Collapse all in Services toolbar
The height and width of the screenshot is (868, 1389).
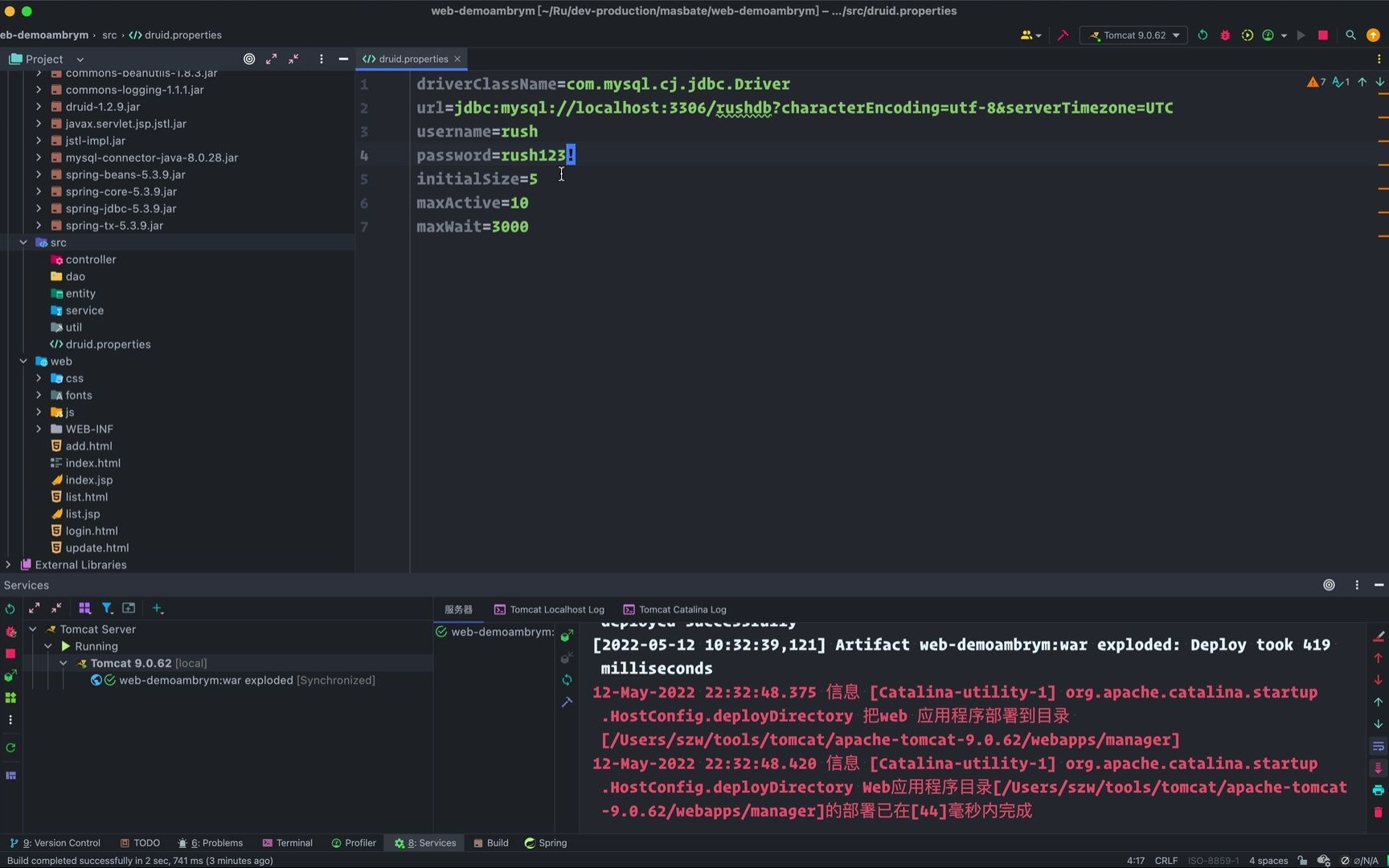(56, 608)
